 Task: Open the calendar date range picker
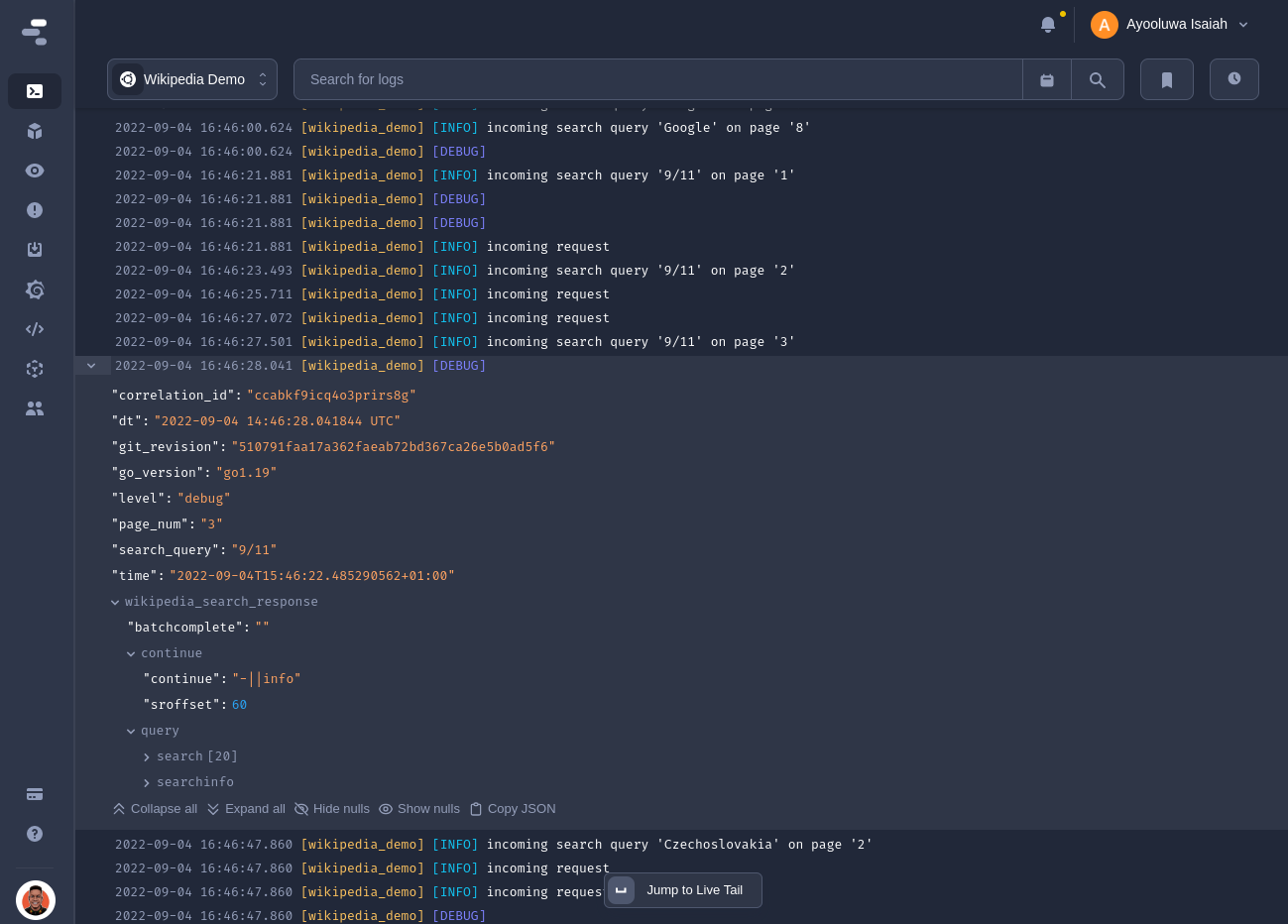click(x=1047, y=78)
